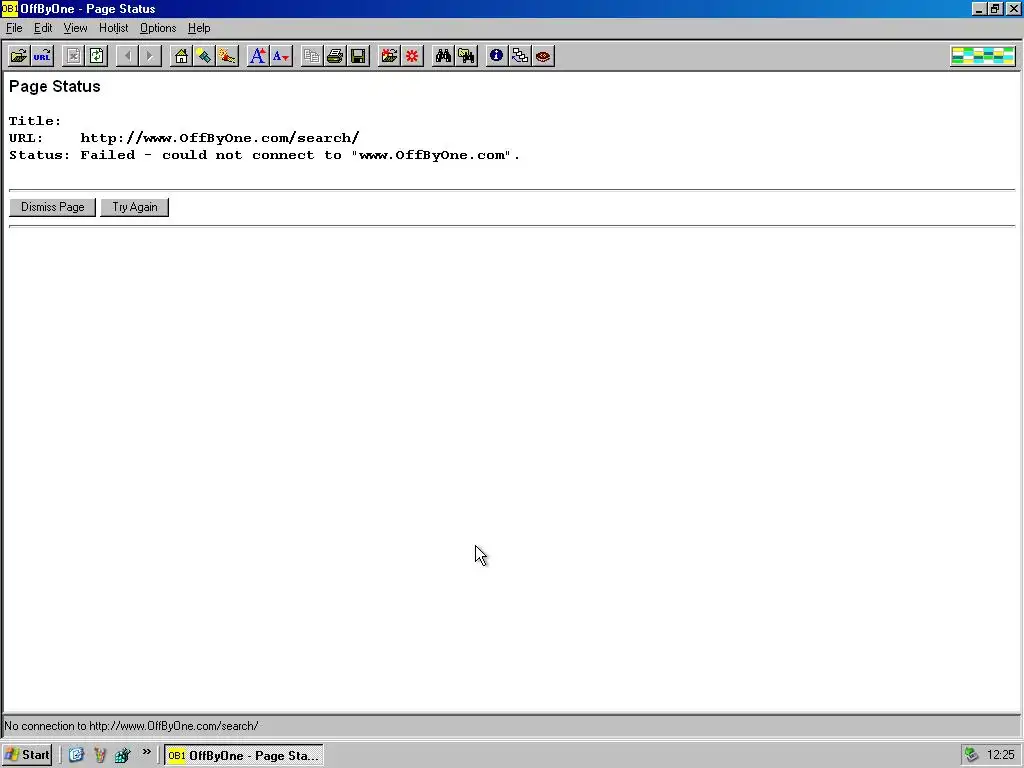1024x768 pixels.
Task: Click the 'No connection to' status bar text
Action: (131, 726)
